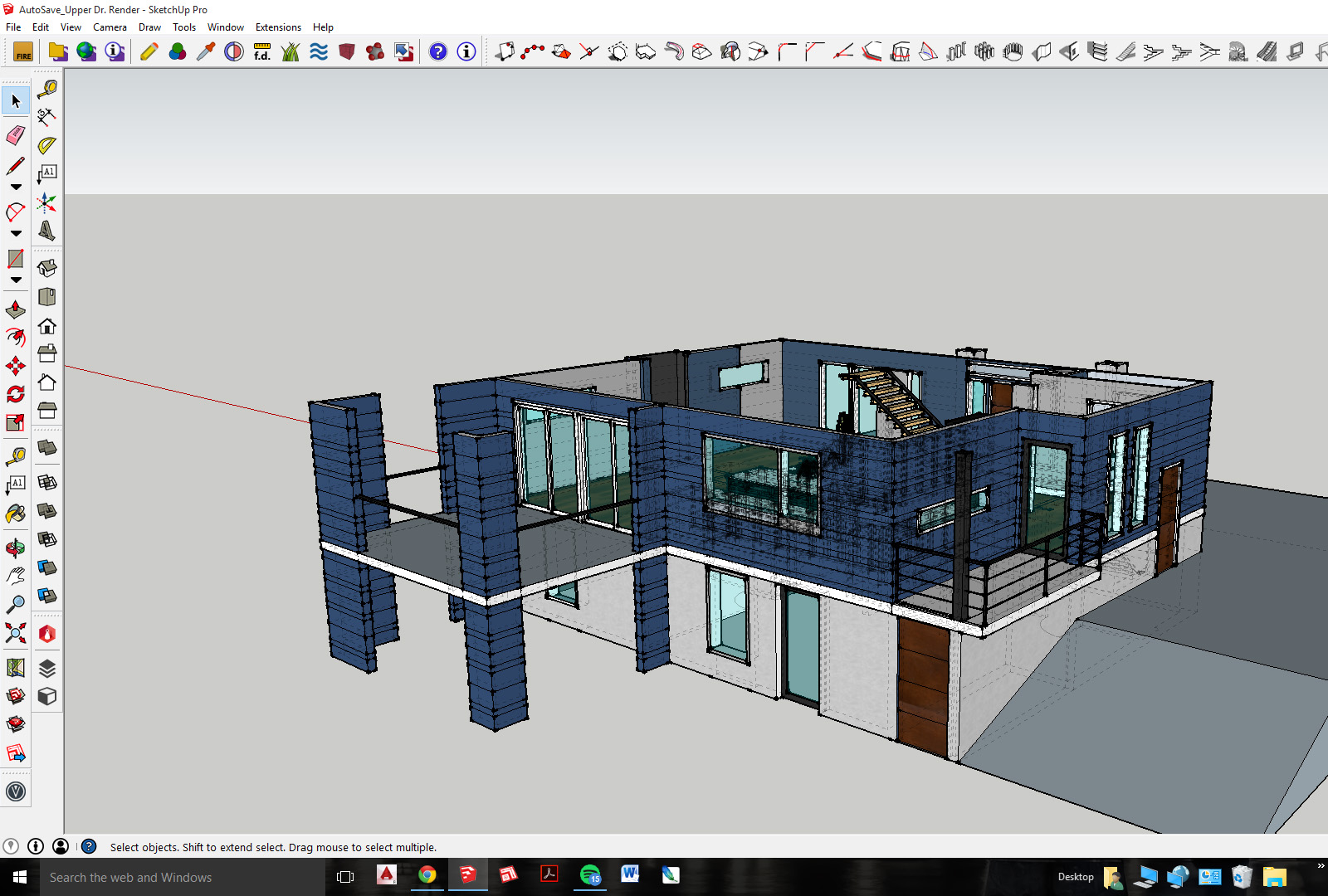Pick the Paint Bucket tool
Image resolution: width=1328 pixels, height=896 pixels.
click(15, 514)
